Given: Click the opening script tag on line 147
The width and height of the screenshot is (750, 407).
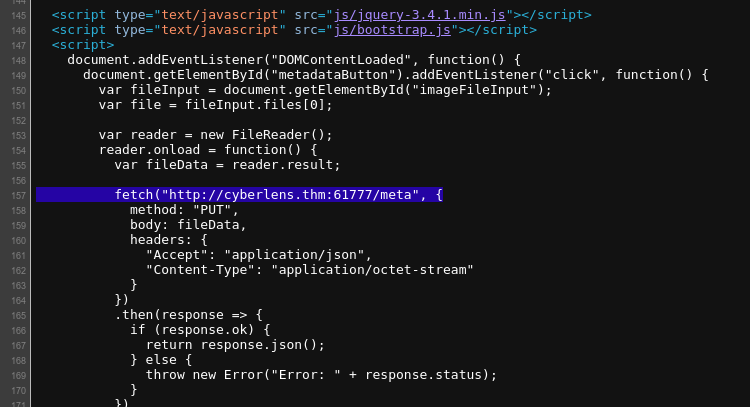Looking at the screenshot, I should [83, 44].
